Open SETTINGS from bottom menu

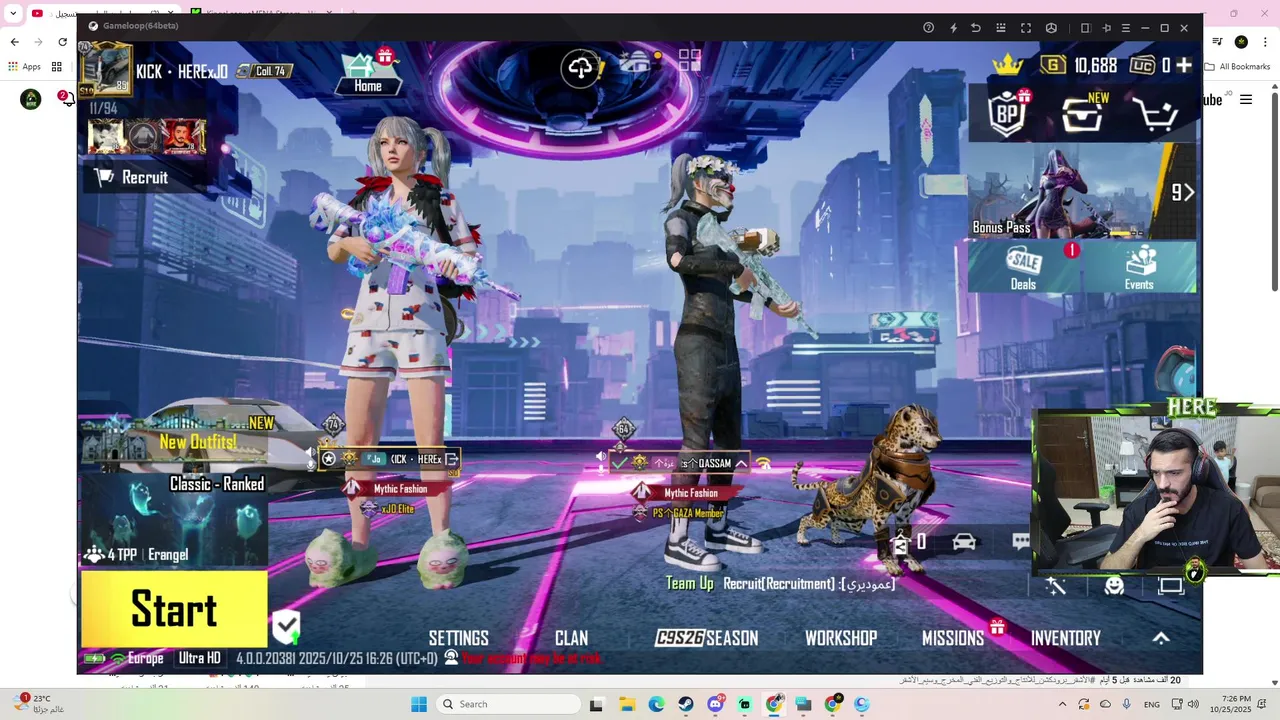click(x=458, y=638)
